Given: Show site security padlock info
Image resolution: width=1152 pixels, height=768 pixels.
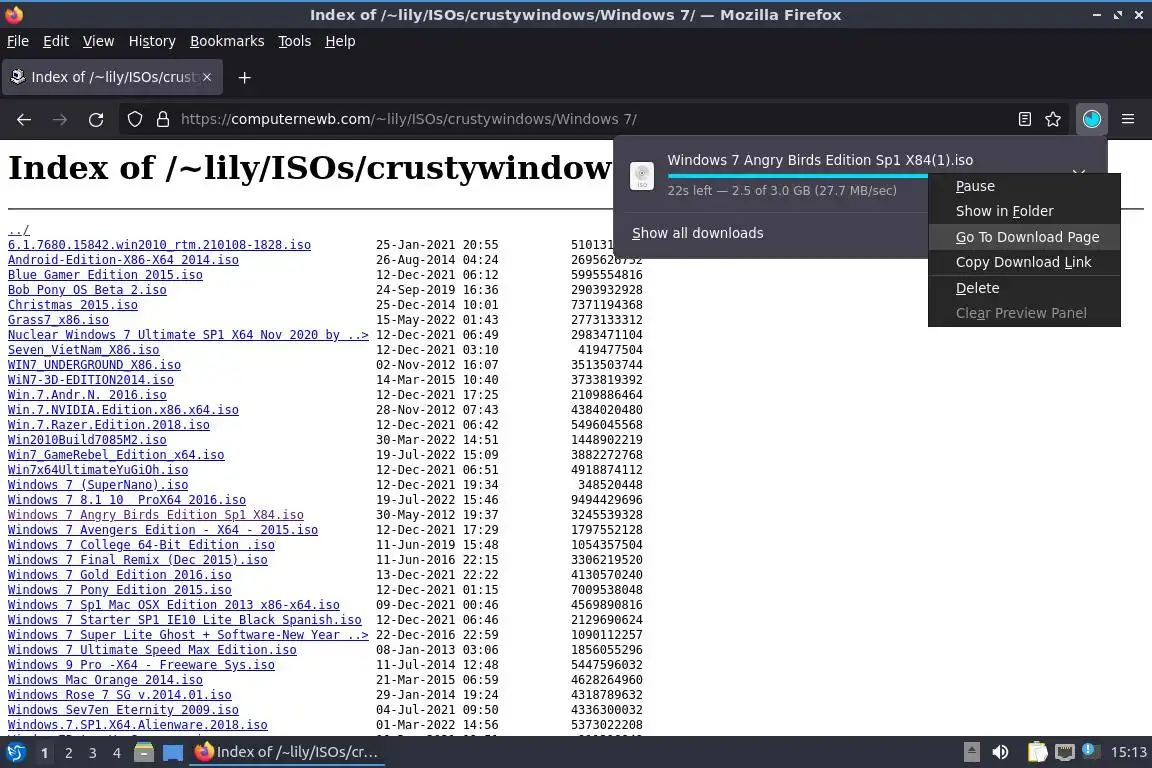Looking at the screenshot, I should click(x=163, y=119).
